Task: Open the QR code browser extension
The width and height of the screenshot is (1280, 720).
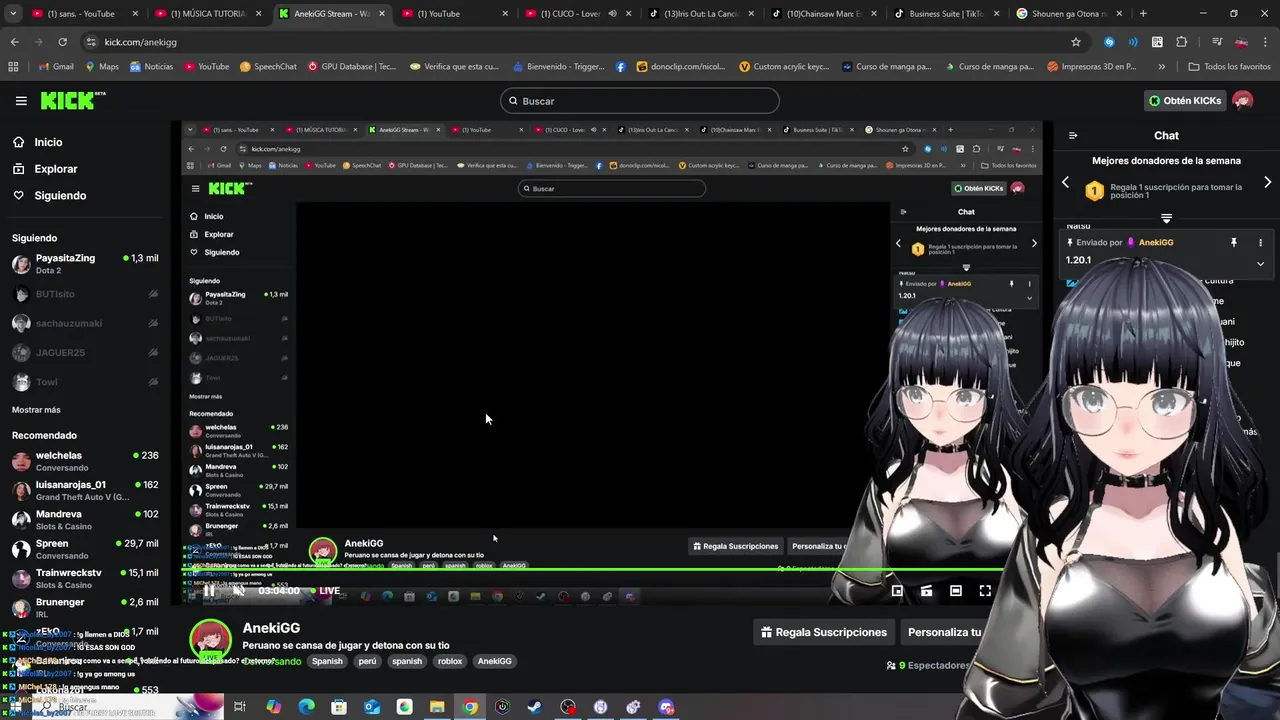Action: [1157, 42]
